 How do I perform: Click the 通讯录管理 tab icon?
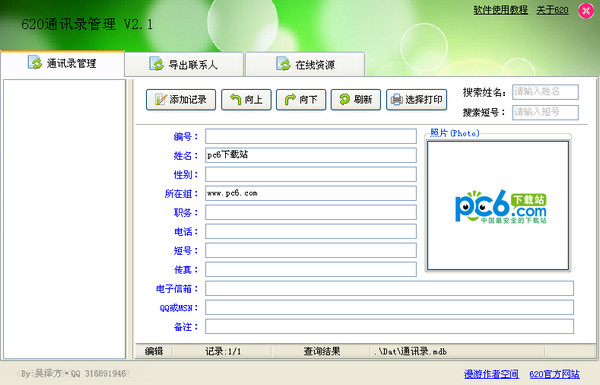pyautogui.click(x=35, y=62)
